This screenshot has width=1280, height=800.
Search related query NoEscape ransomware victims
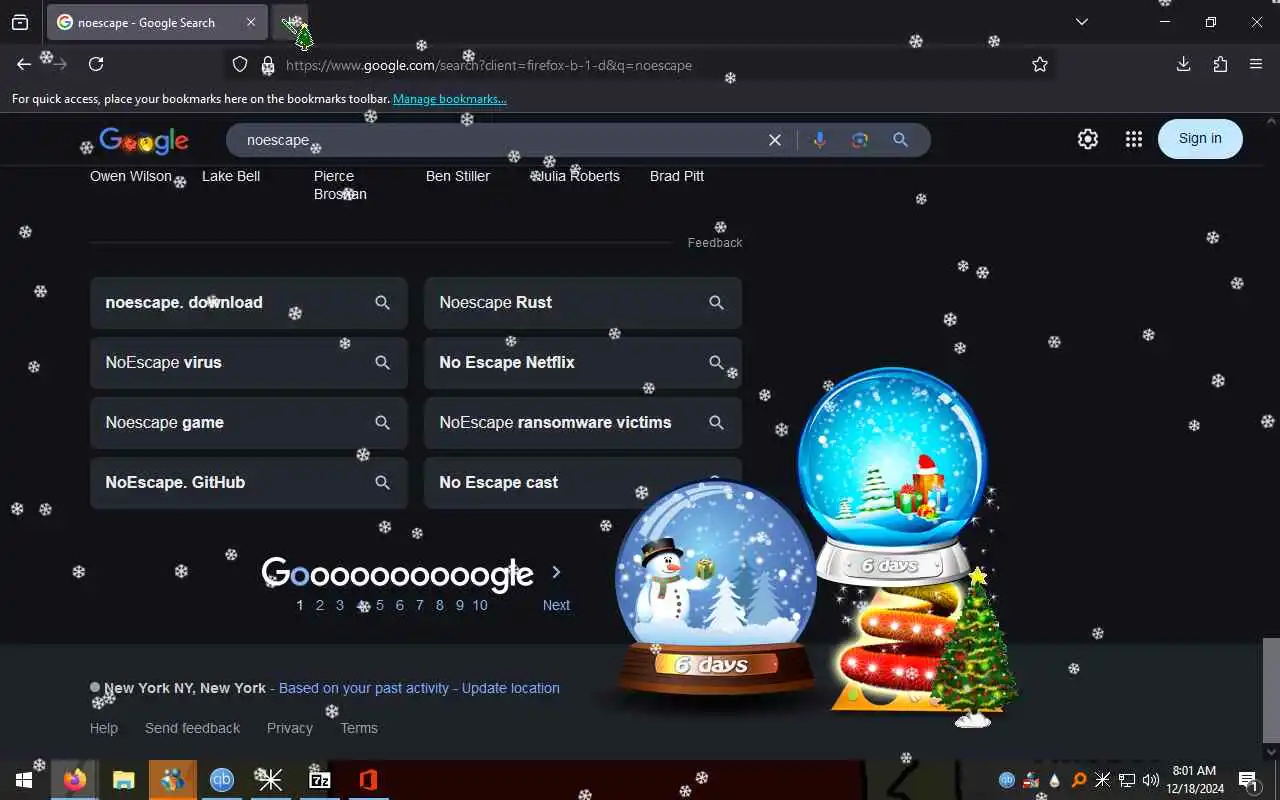point(583,423)
